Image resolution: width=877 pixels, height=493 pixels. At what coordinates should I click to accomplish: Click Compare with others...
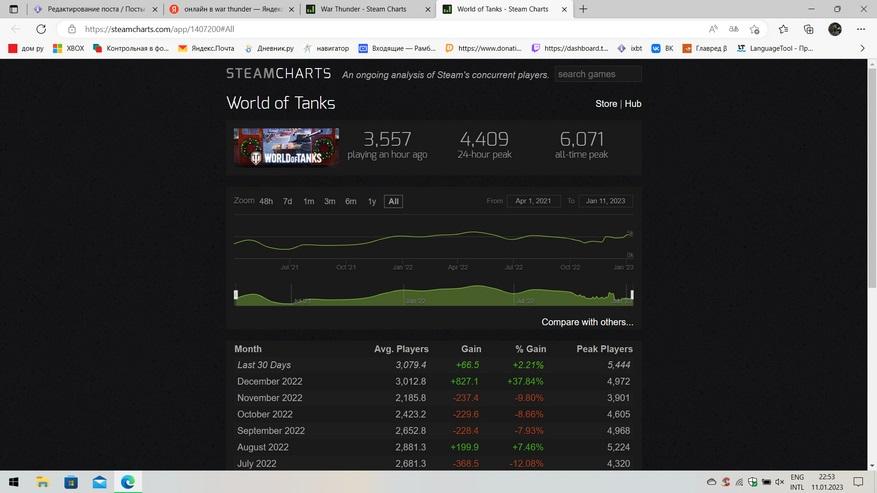point(587,322)
